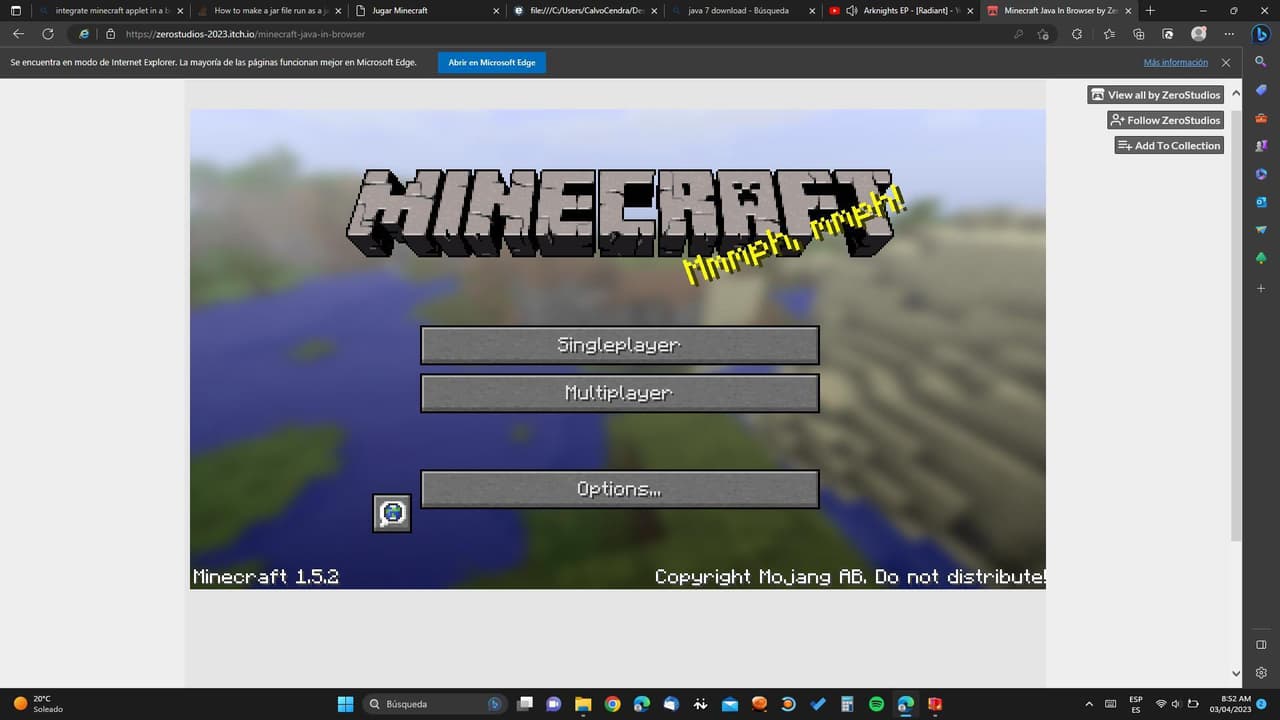This screenshot has height=720, width=1280.
Task: Open the network and volume quick settings
Action: coord(1177,704)
